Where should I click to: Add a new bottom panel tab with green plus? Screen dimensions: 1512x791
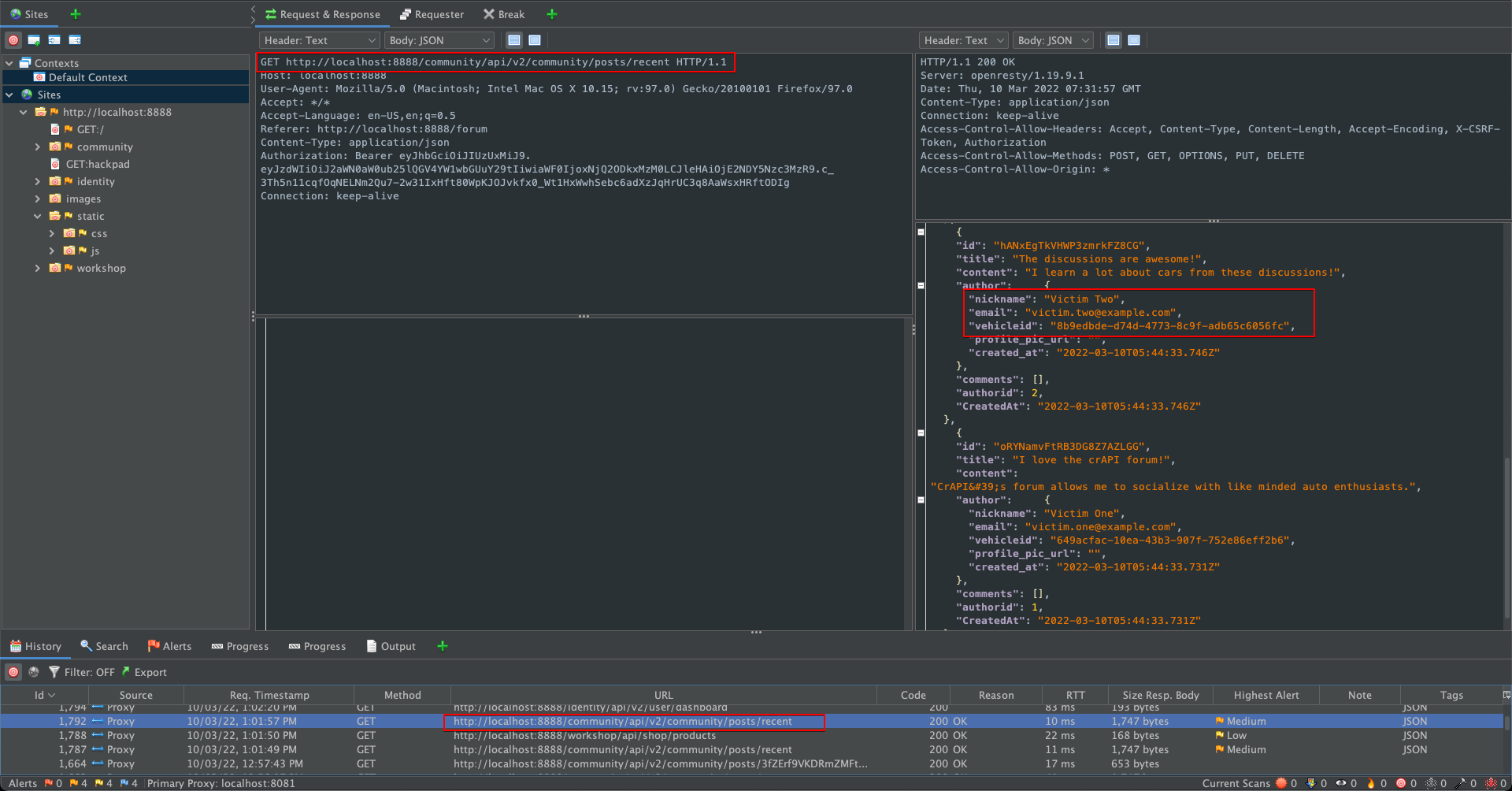point(443,646)
